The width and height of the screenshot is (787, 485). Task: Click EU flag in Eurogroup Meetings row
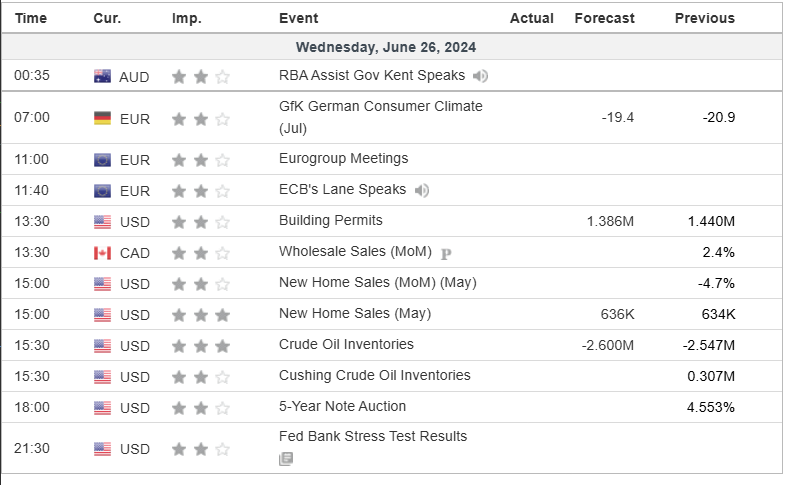102,159
